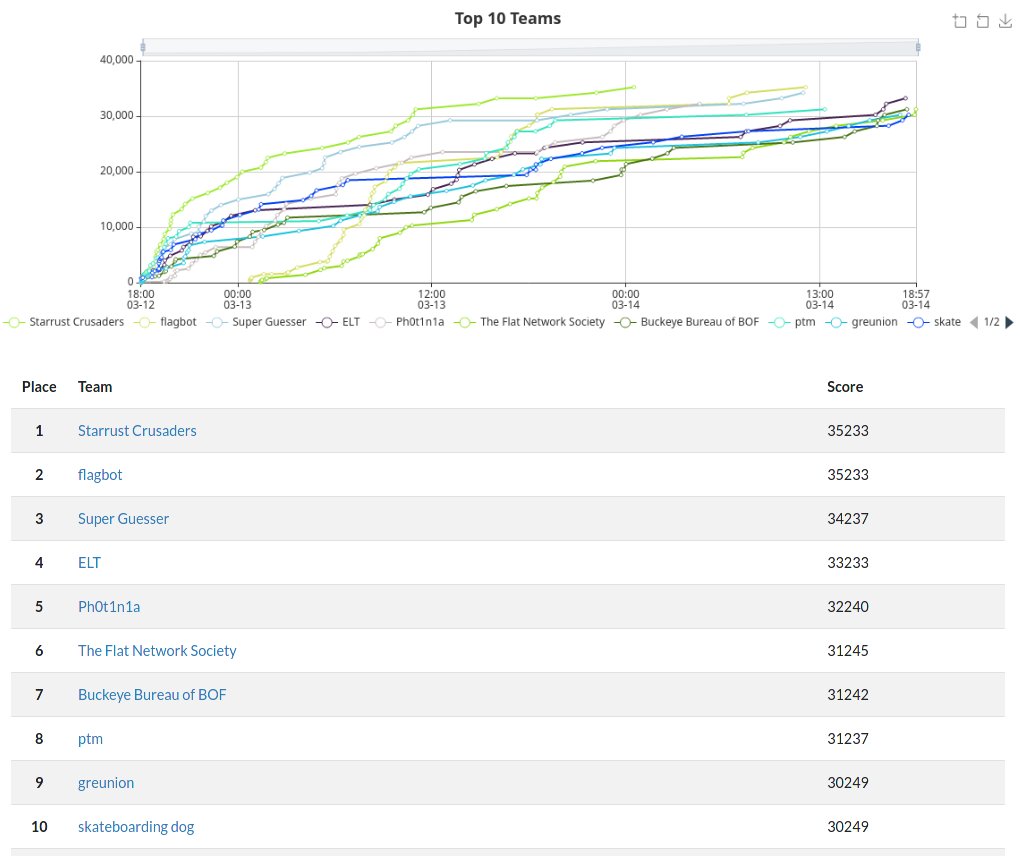
Task: Click the Team column header
Action: click(95, 387)
